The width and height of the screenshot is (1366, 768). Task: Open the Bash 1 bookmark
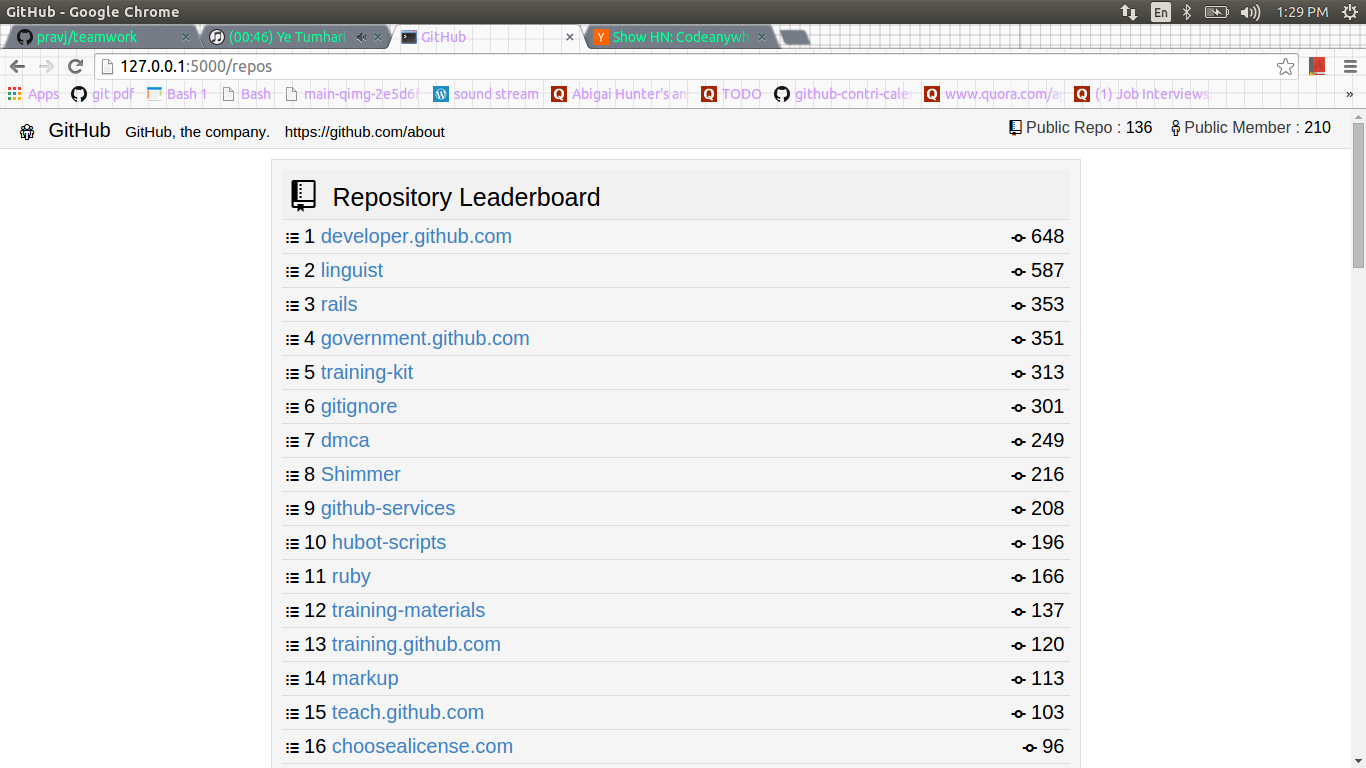pos(177,94)
